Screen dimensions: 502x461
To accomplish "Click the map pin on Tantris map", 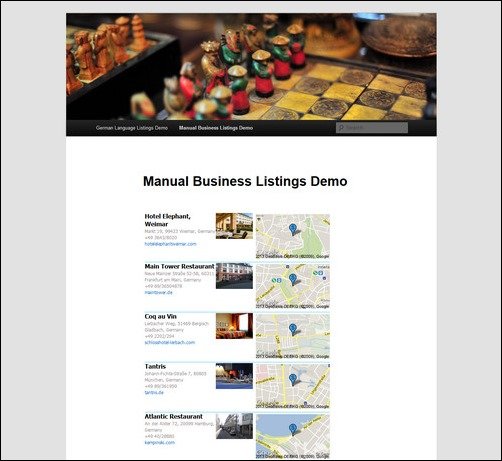I will tap(293, 379).
